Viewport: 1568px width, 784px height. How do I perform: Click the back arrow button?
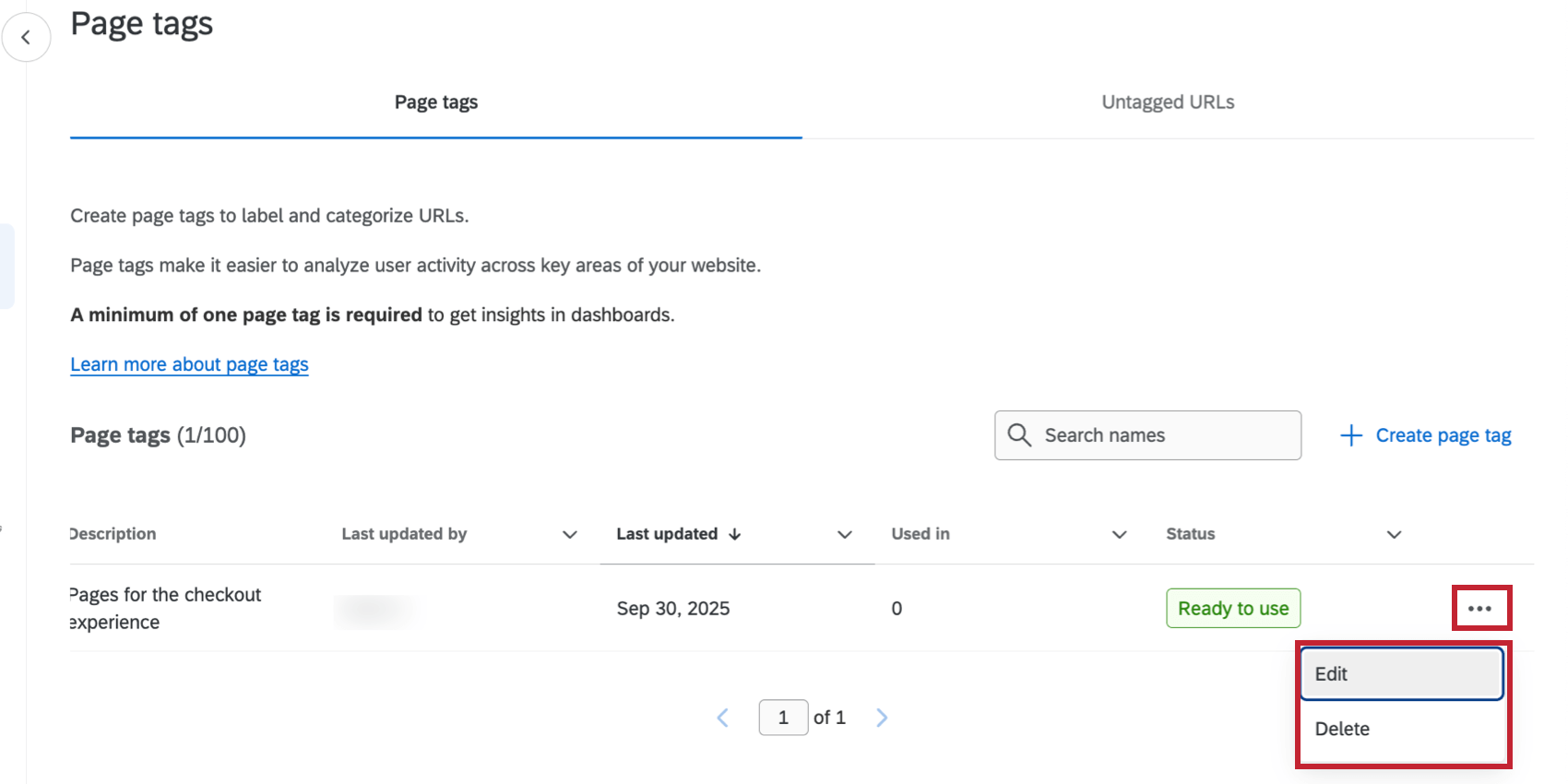click(x=26, y=37)
